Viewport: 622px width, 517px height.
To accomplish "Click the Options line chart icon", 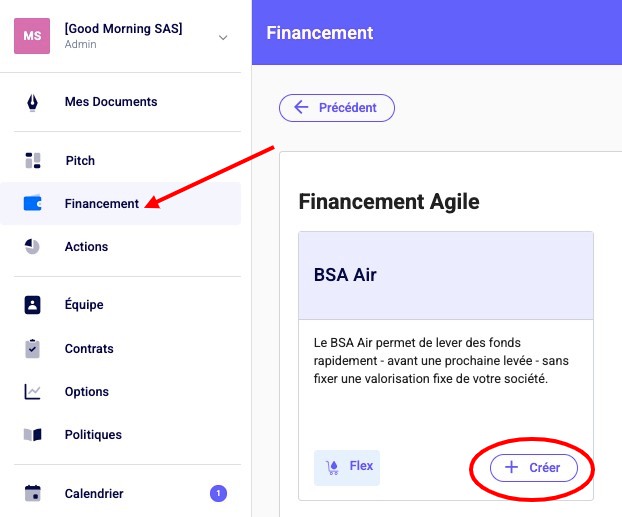I will (33, 392).
